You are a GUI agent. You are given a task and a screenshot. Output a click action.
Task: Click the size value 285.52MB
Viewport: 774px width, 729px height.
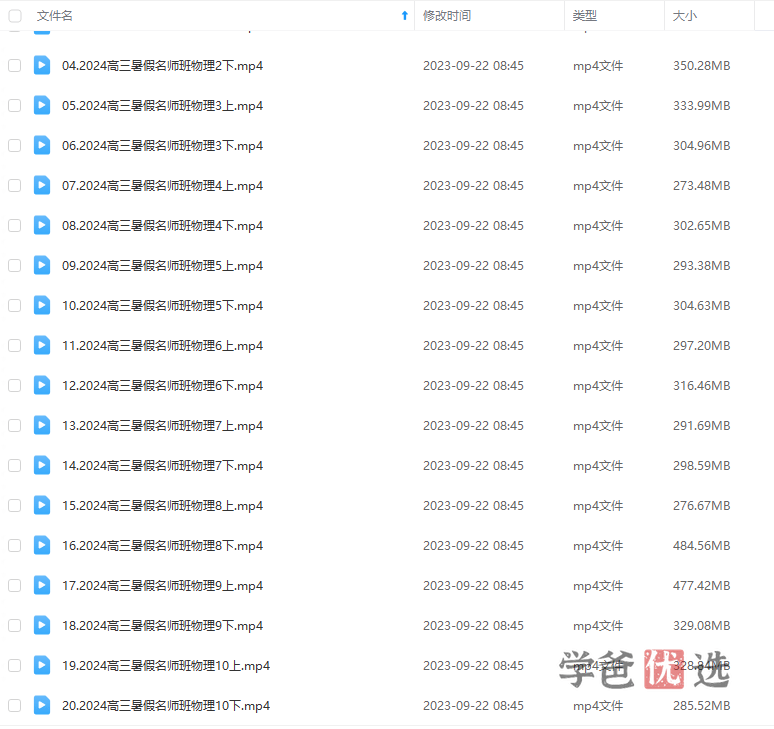click(701, 705)
